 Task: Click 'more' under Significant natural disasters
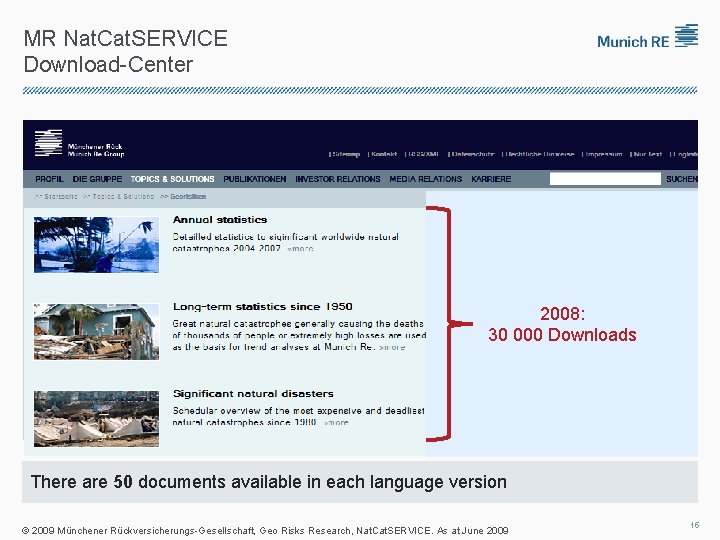pos(336,422)
